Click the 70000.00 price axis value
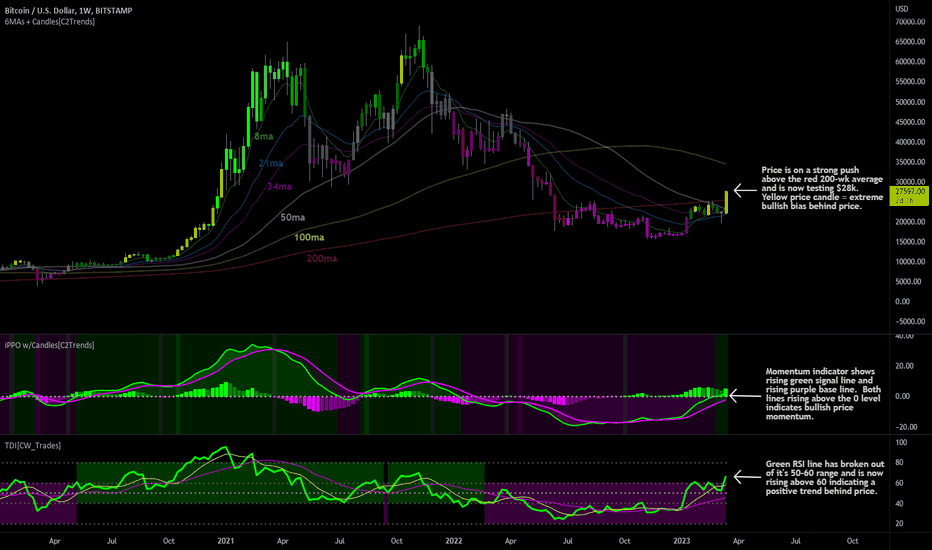Screen dimensions: 932x550 910,22
